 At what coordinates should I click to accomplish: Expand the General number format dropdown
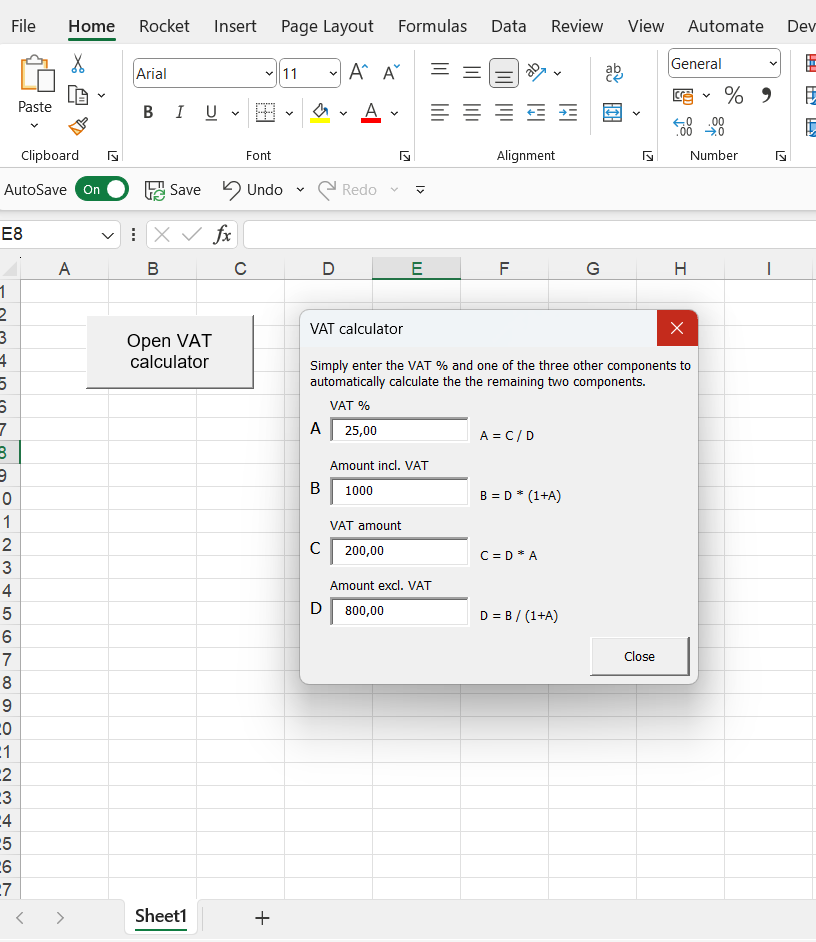(x=773, y=64)
